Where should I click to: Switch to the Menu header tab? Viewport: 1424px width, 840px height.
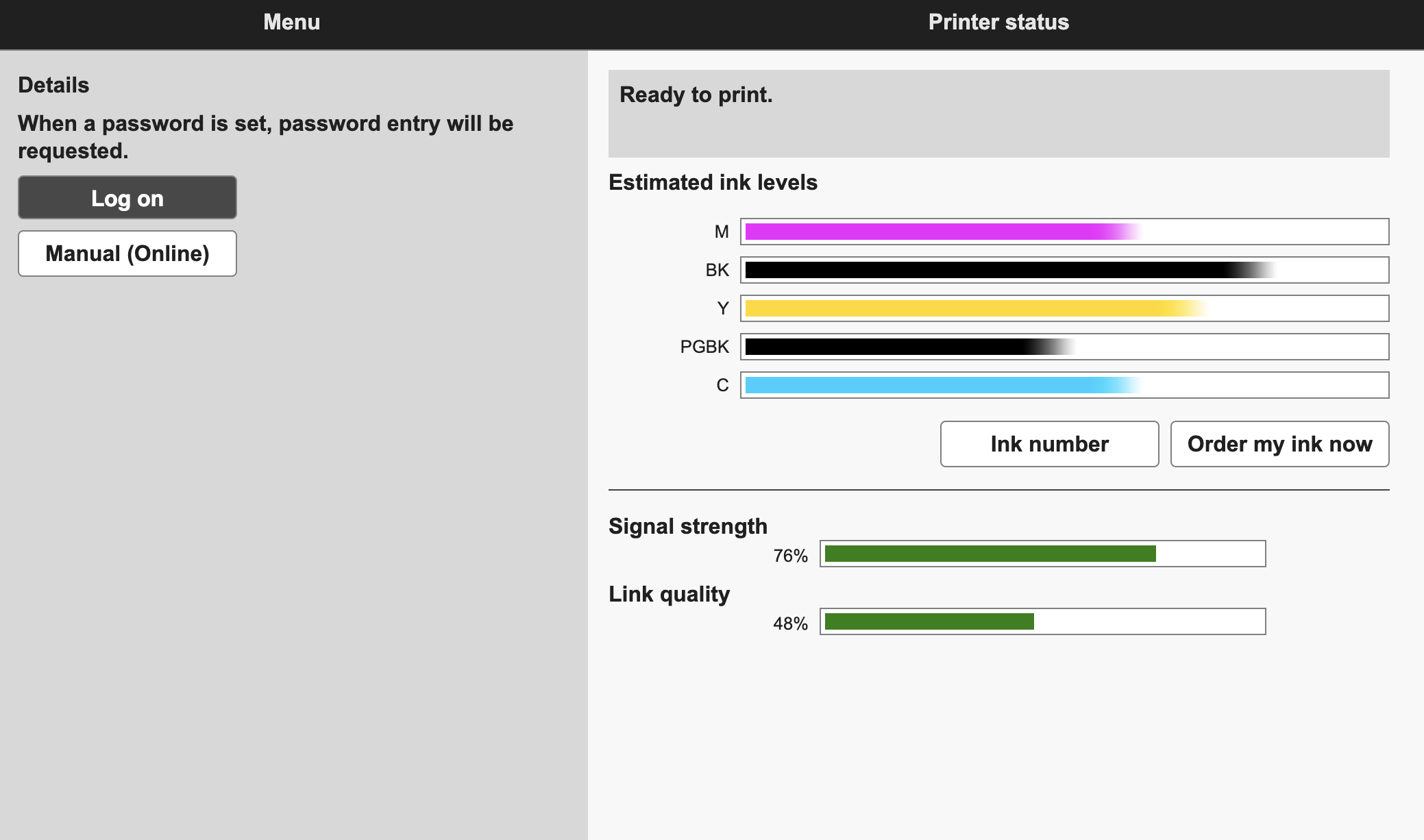(292, 23)
